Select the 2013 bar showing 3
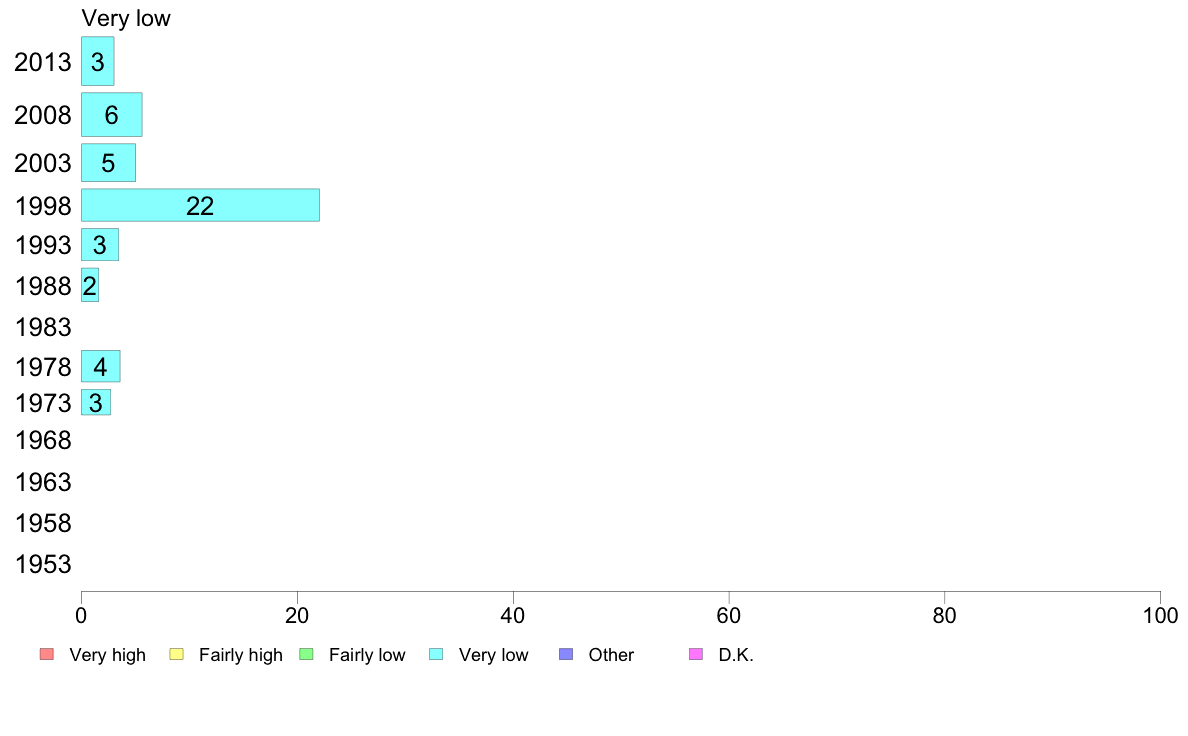The image size is (1188, 736). click(98, 61)
